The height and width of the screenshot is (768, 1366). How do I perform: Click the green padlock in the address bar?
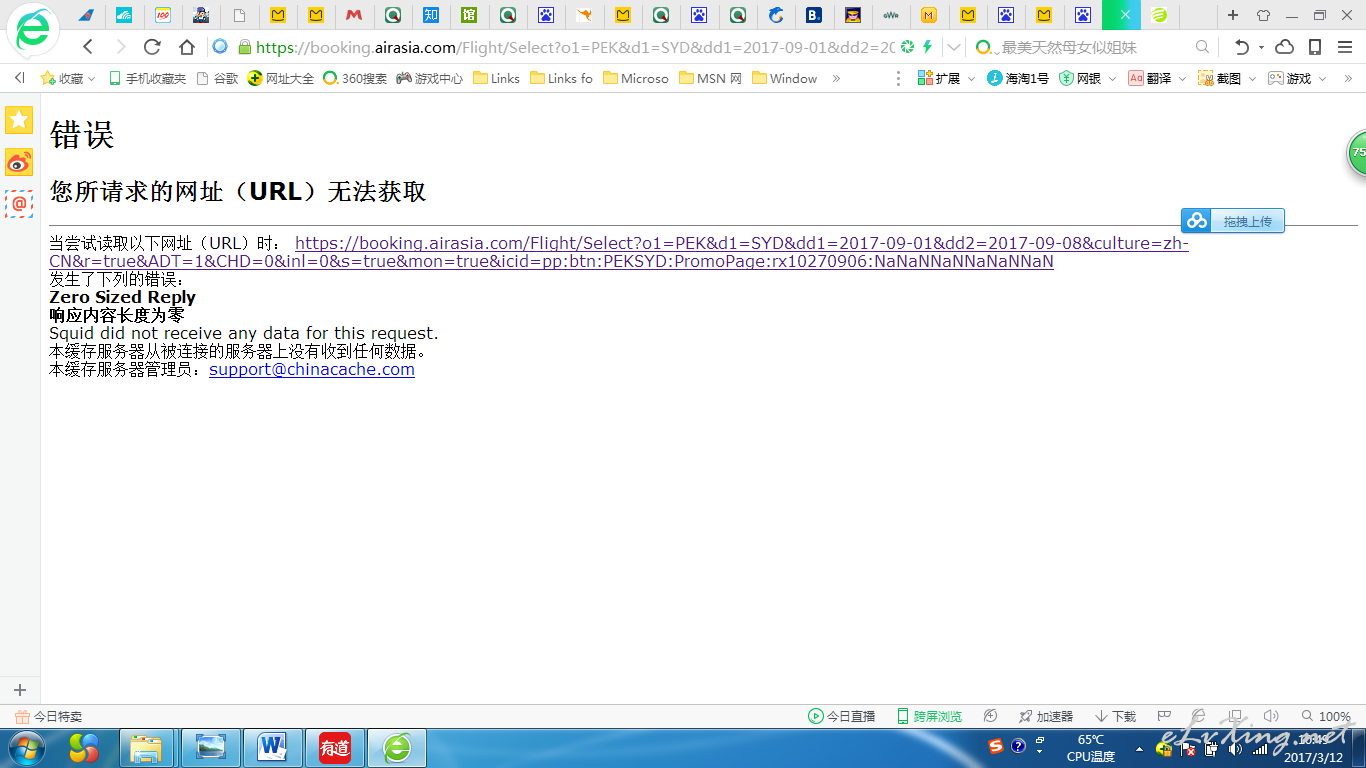tap(245, 47)
